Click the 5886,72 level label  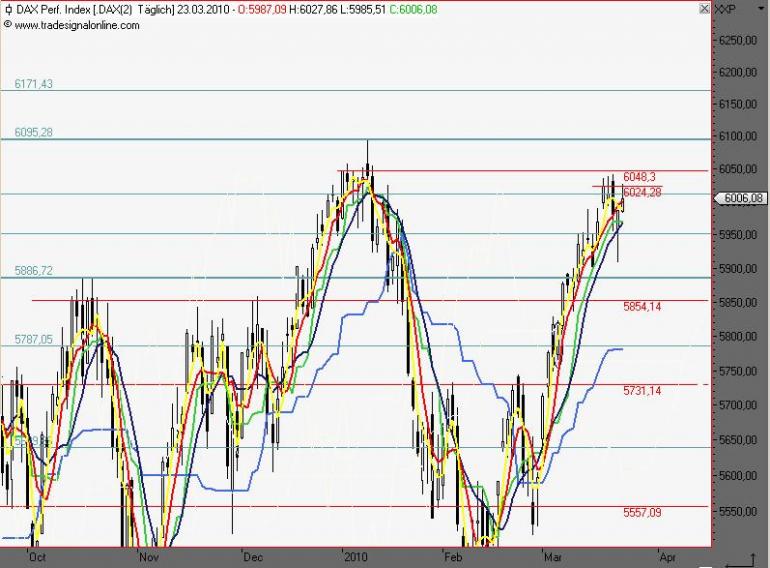(33, 270)
